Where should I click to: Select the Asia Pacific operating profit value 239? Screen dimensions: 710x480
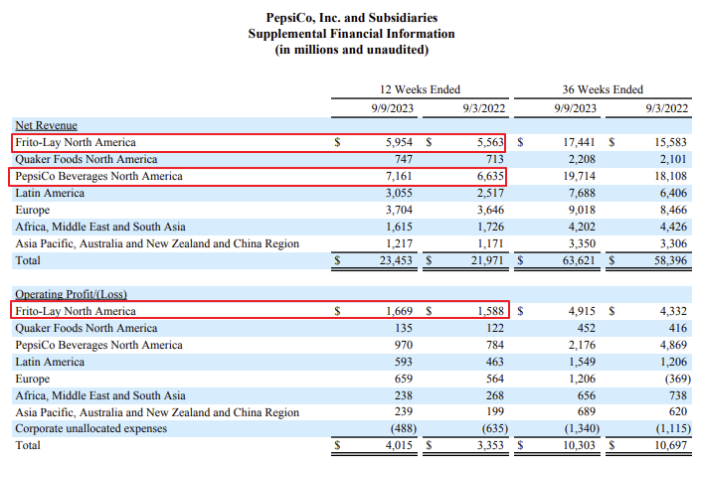pos(403,411)
